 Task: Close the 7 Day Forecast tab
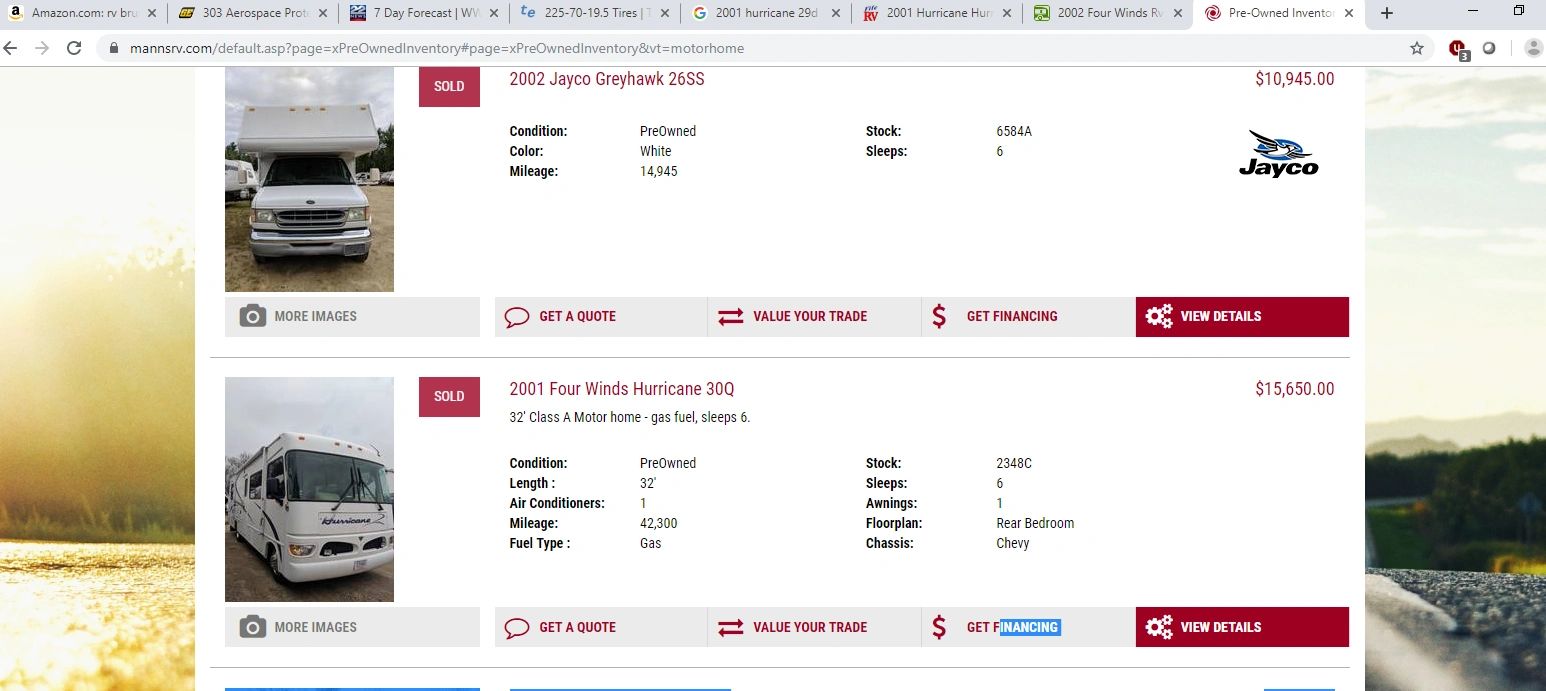pyautogui.click(x=493, y=13)
